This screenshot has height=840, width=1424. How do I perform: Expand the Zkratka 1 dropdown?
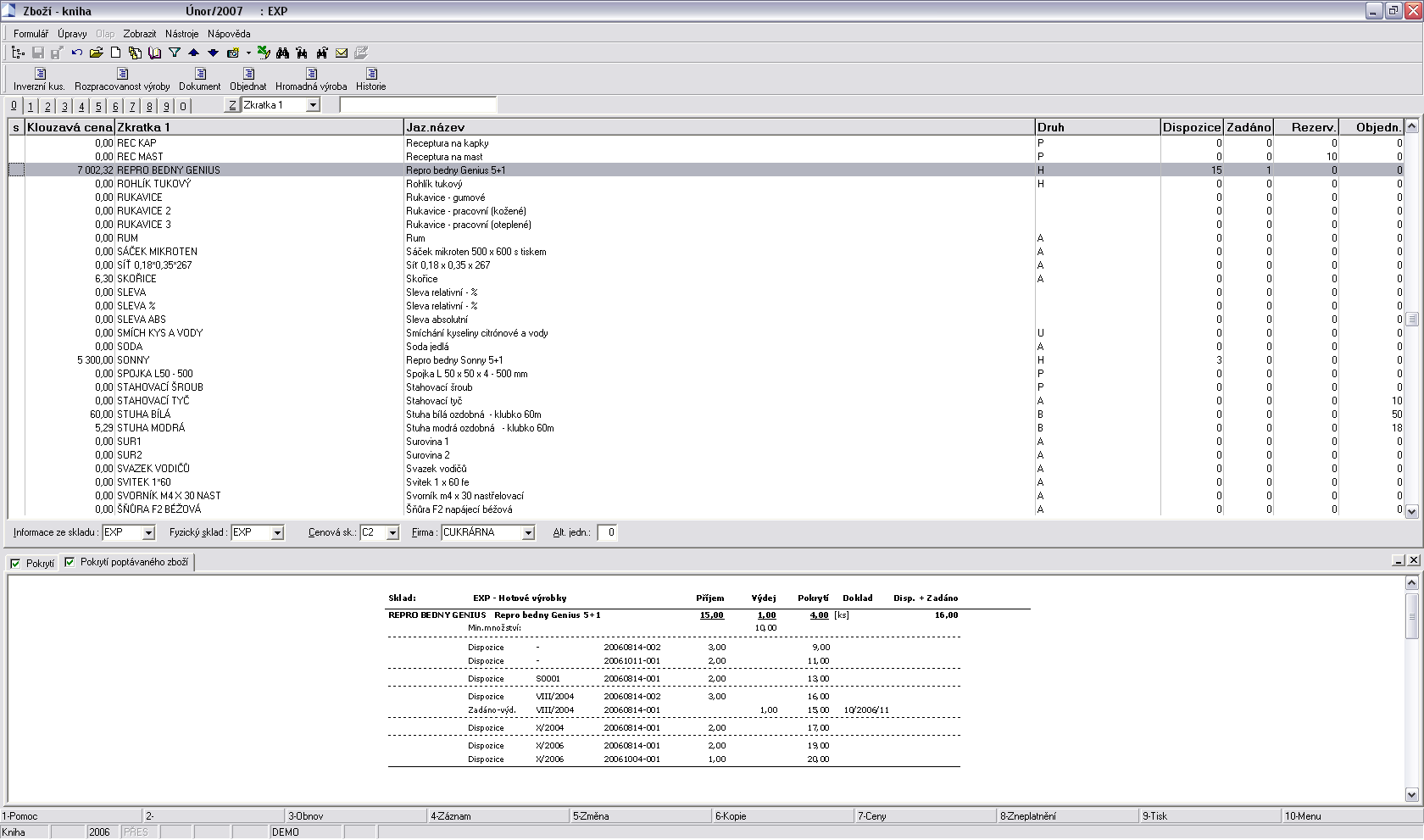313,105
